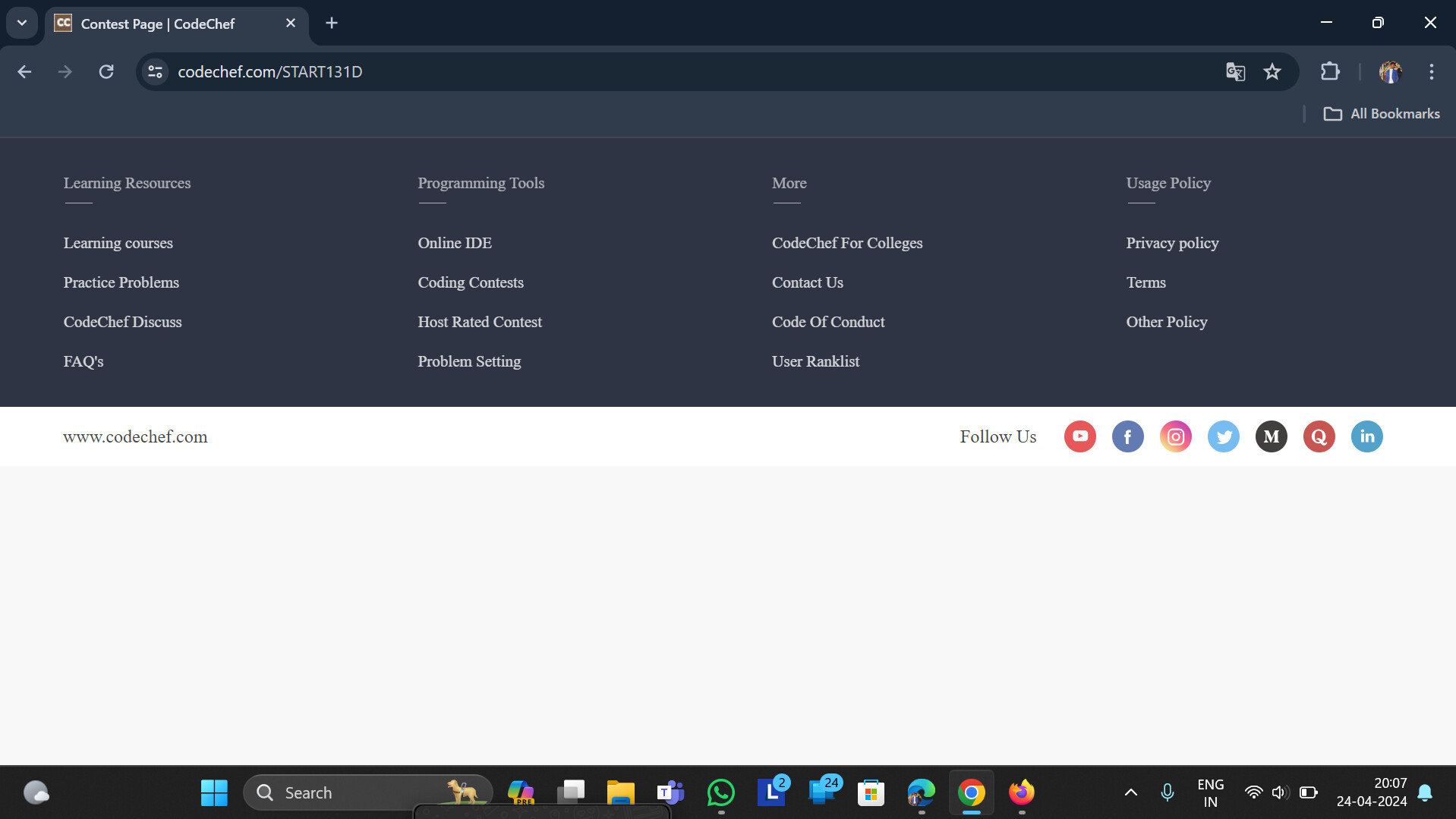
Task: Show hidden system tray icons chevron
Action: click(x=1130, y=792)
